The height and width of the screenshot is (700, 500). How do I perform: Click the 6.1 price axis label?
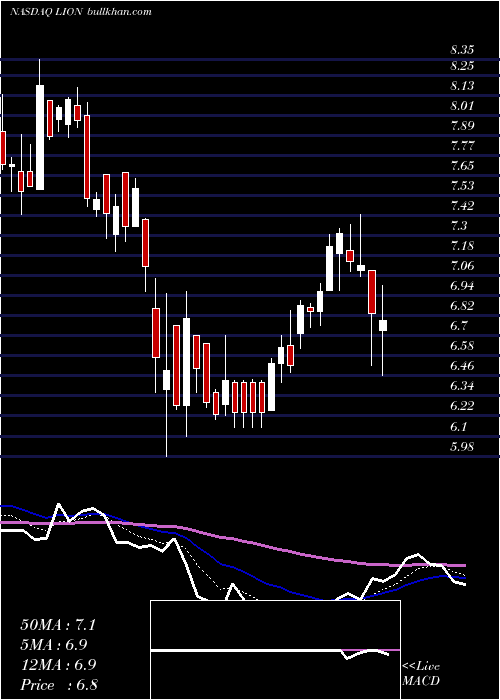coord(459,427)
